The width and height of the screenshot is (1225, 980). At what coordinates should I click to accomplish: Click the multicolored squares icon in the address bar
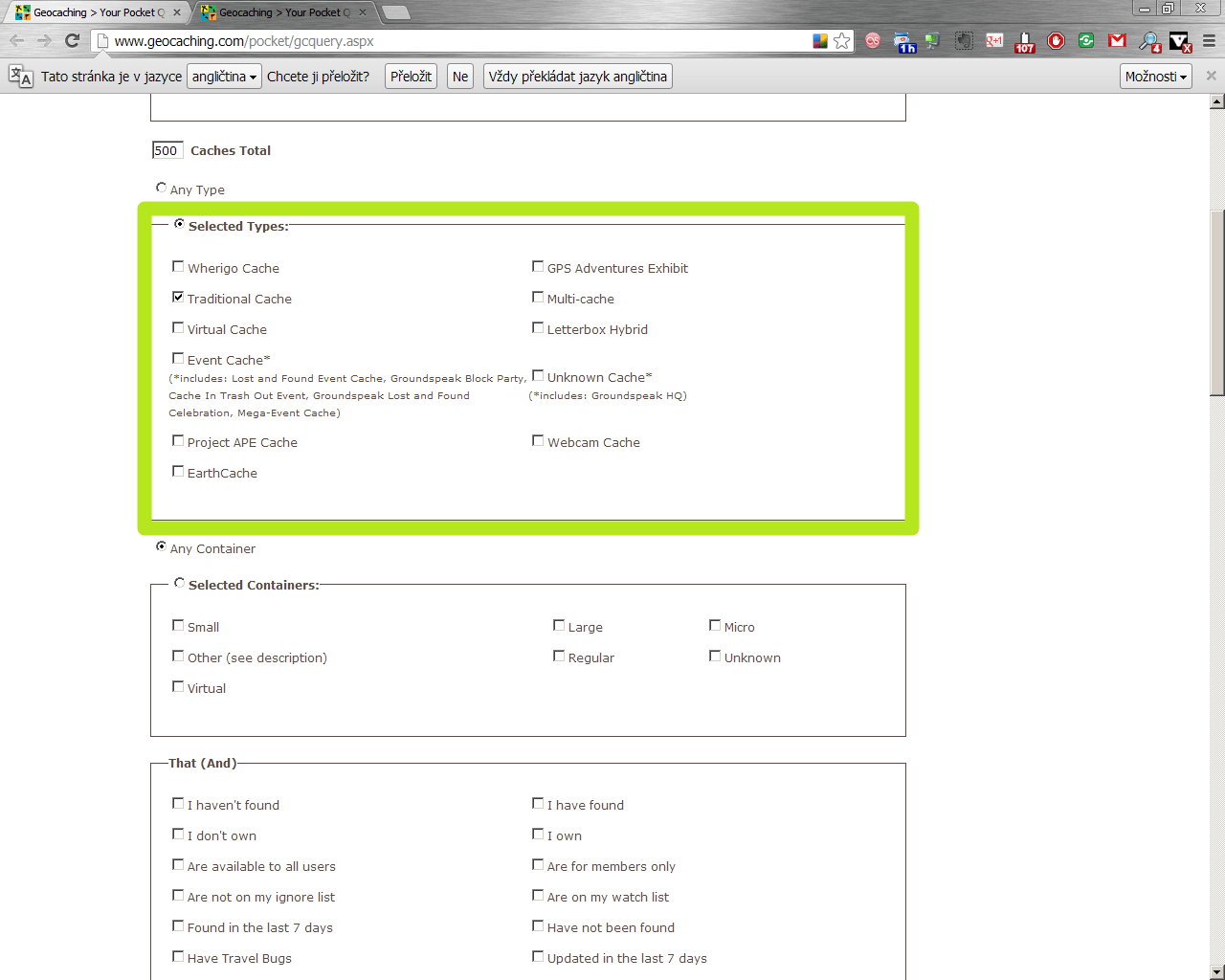click(820, 40)
